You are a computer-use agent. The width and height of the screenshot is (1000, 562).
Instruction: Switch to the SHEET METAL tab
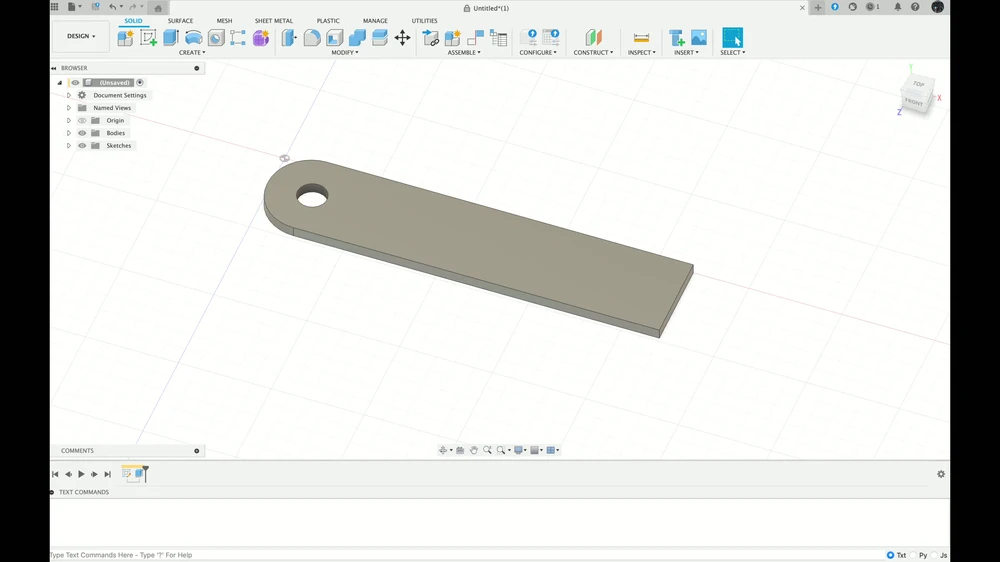[274, 20]
